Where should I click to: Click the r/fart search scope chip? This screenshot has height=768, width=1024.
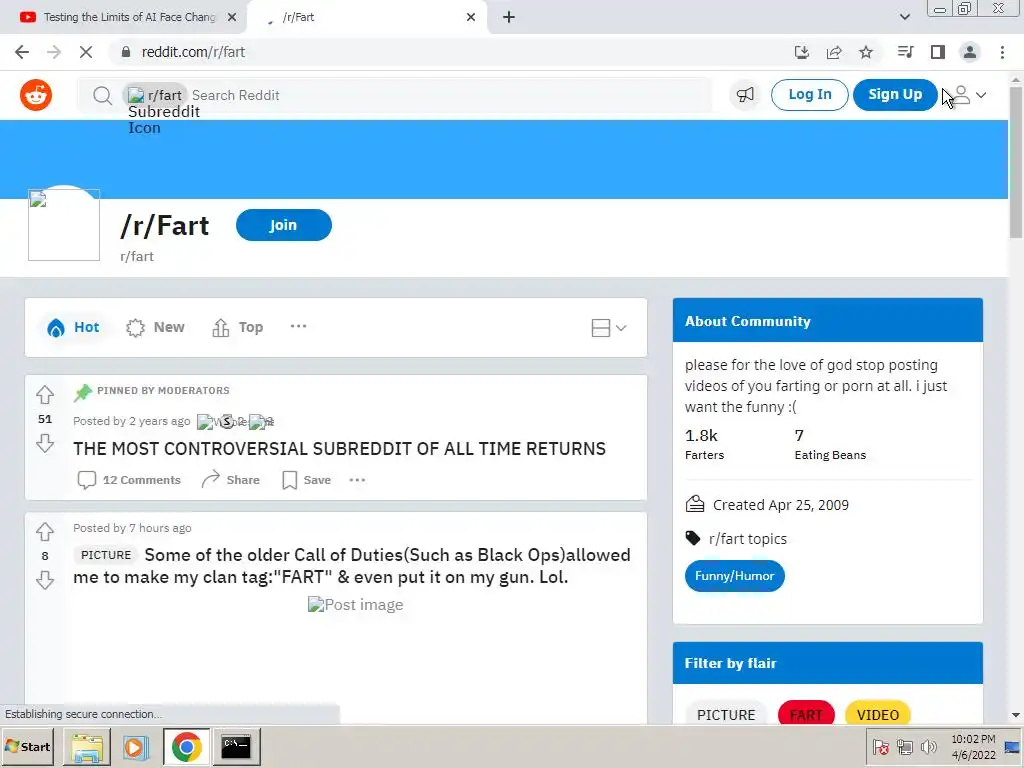coord(155,95)
